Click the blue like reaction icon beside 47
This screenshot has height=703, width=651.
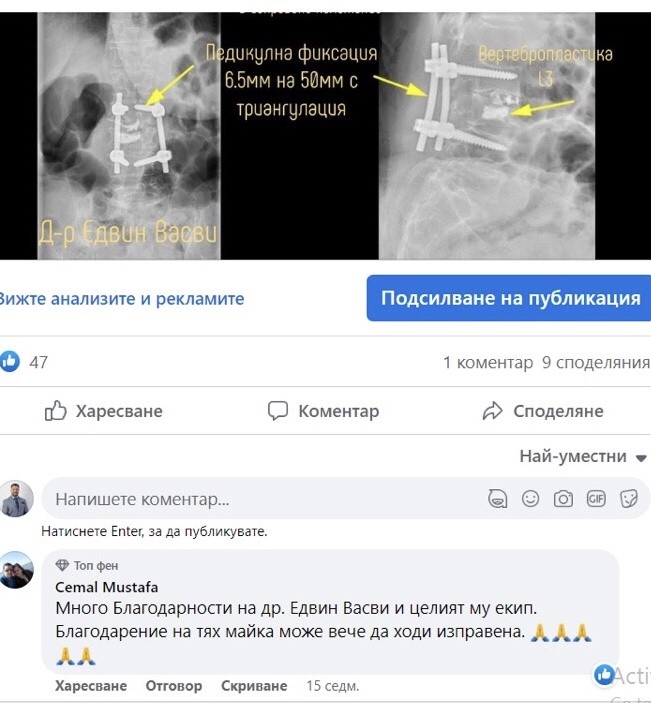pyautogui.click(x=10, y=361)
